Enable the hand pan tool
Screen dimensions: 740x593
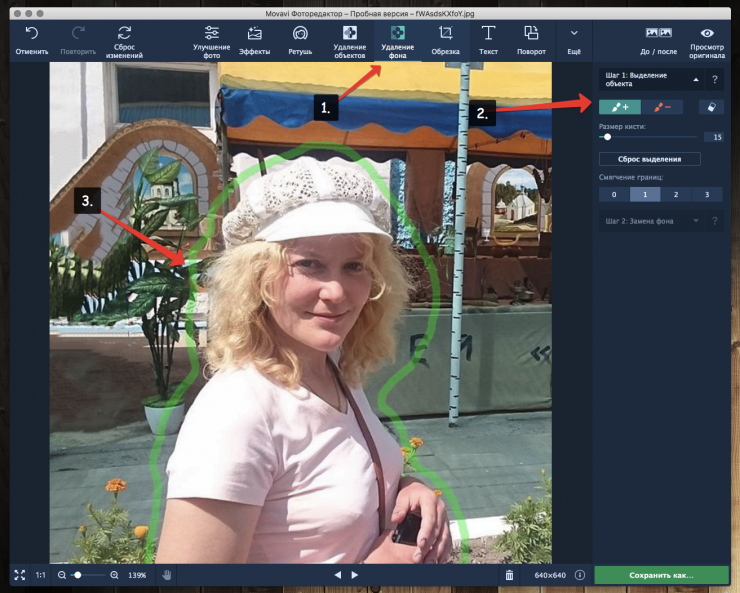point(168,575)
